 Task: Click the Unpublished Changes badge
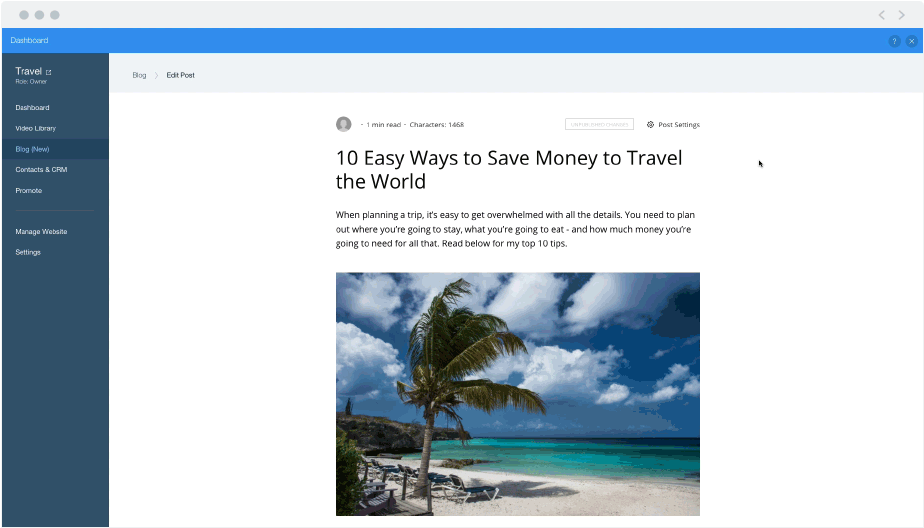(x=599, y=124)
